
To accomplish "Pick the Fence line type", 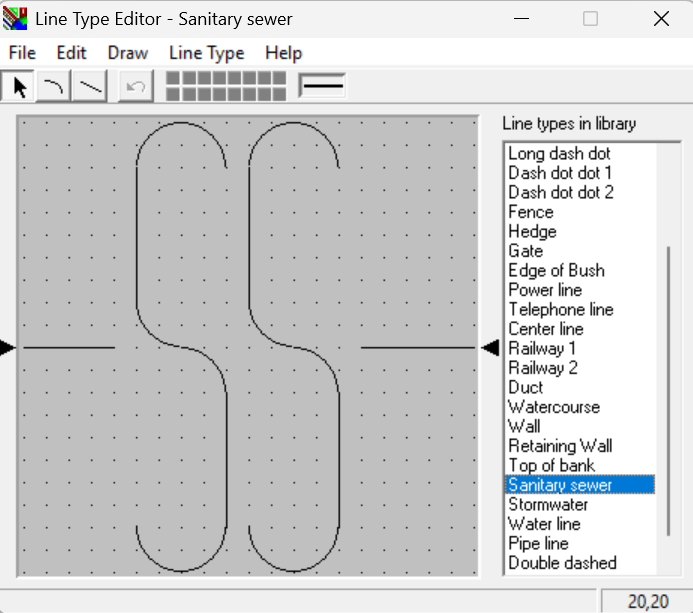I will (x=530, y=212).
